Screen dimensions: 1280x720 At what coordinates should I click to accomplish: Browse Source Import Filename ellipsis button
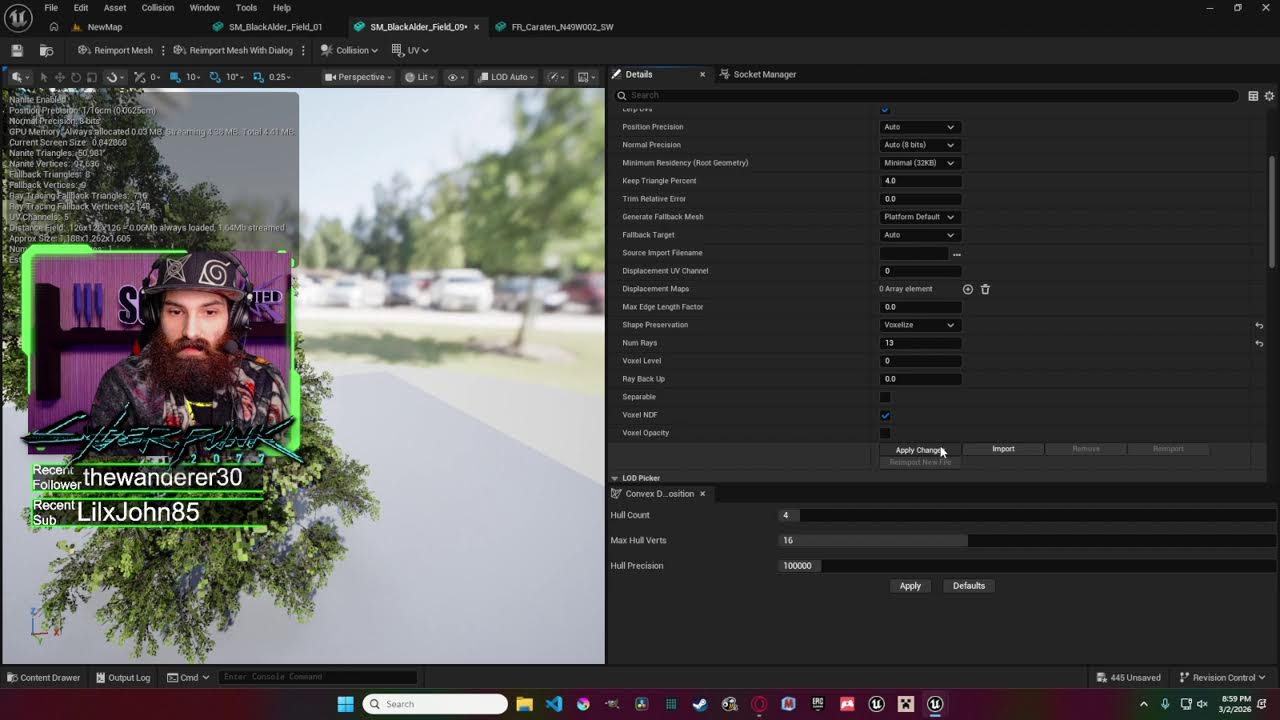coord(956,254)
